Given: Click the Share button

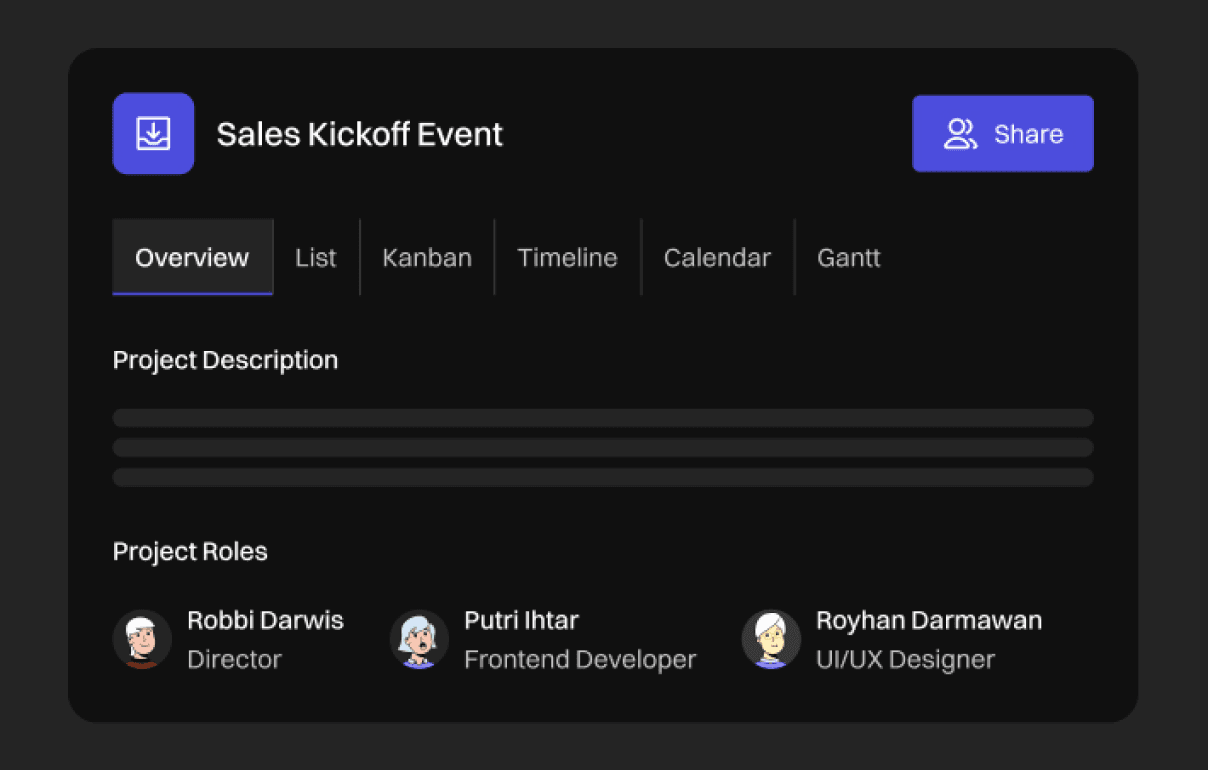Looking at the screenshot, I should 1002,134.
